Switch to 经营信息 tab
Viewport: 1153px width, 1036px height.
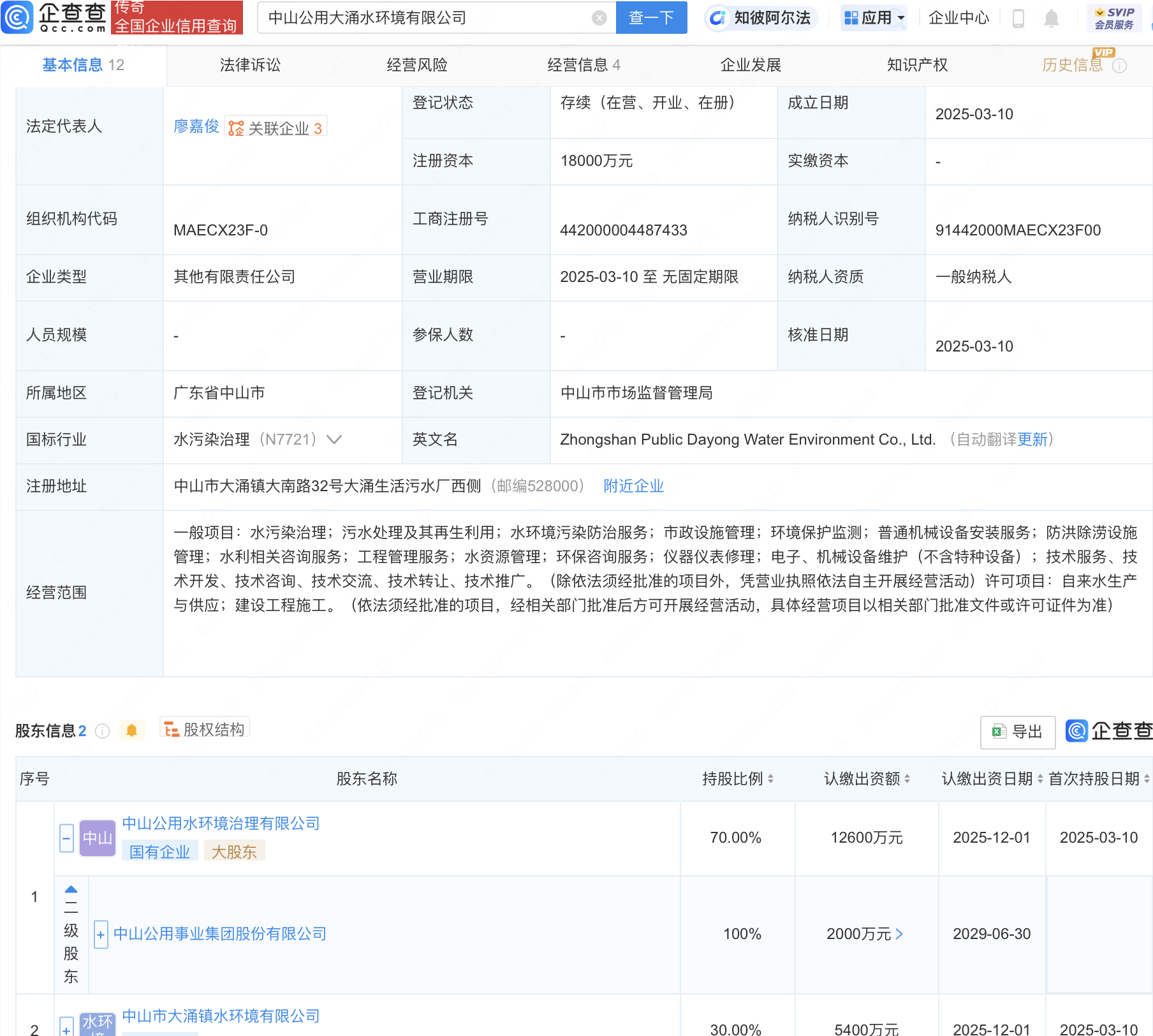(x=584, y=65)
